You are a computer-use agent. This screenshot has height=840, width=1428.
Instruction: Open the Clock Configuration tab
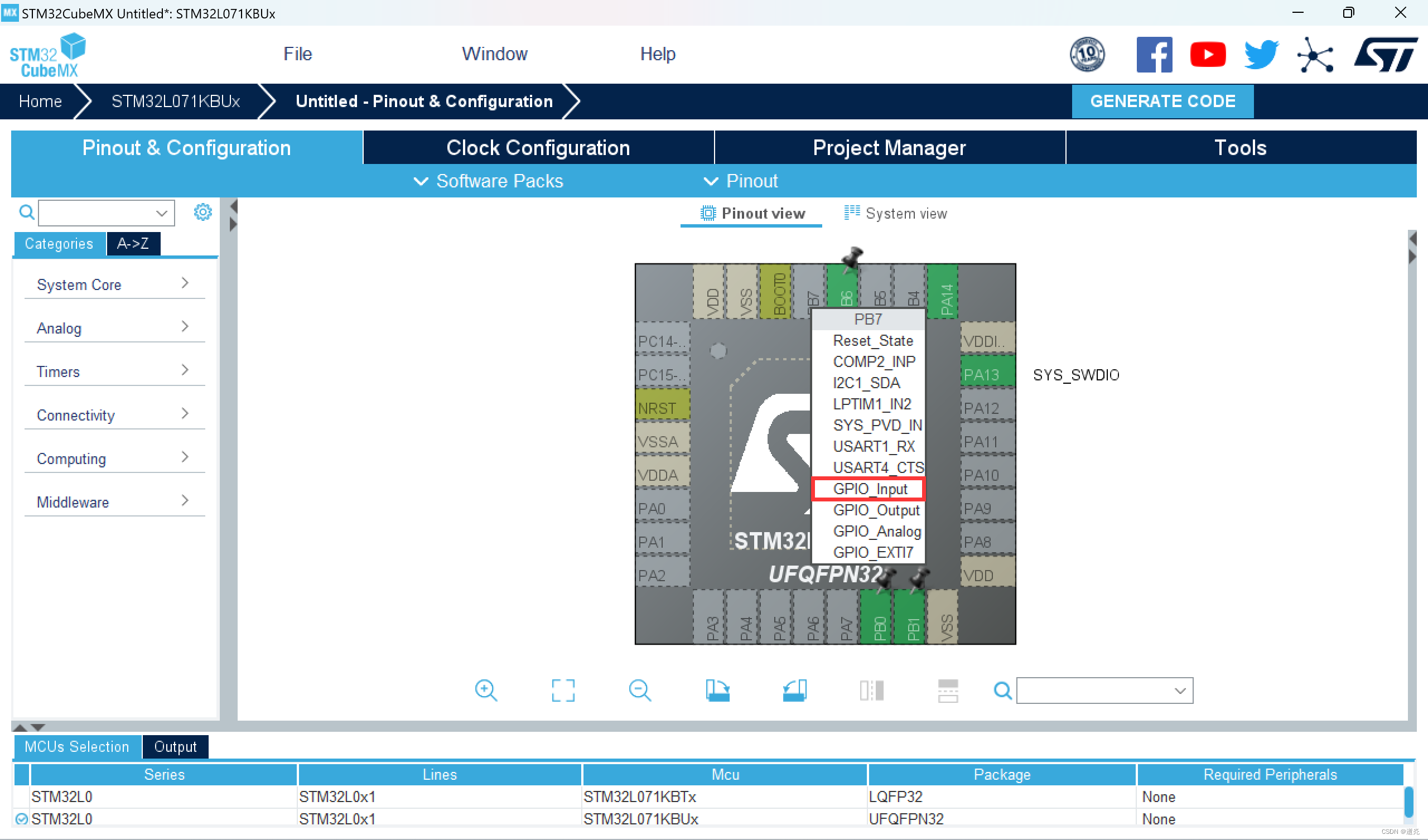[538, 148]
